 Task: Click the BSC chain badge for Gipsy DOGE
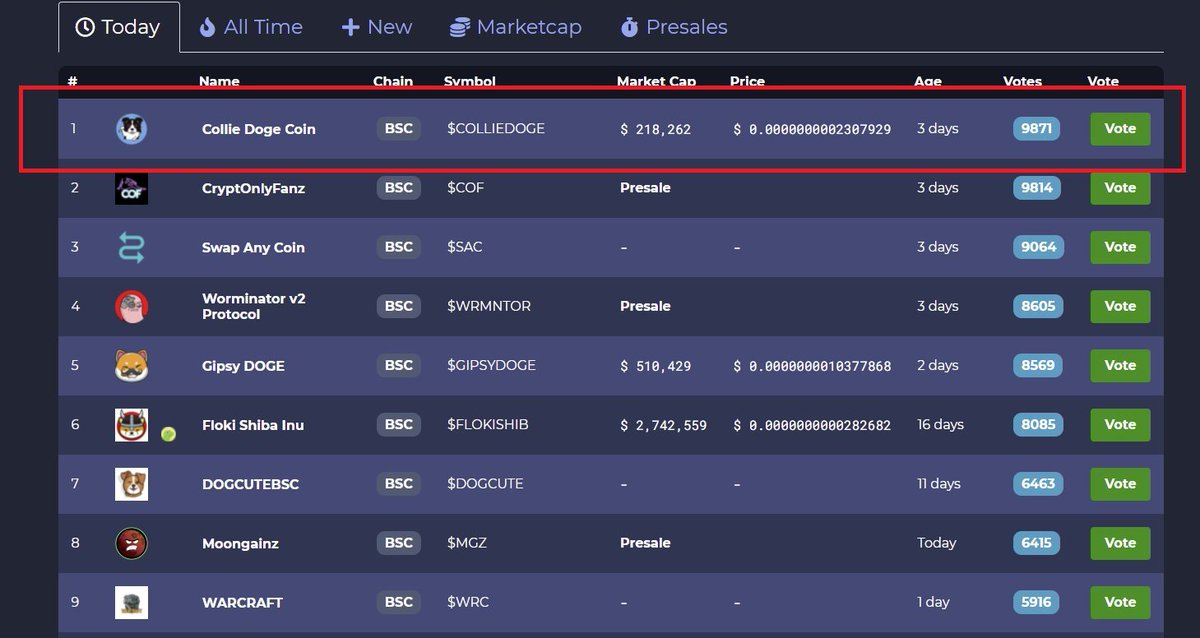[x=399, y=365]
